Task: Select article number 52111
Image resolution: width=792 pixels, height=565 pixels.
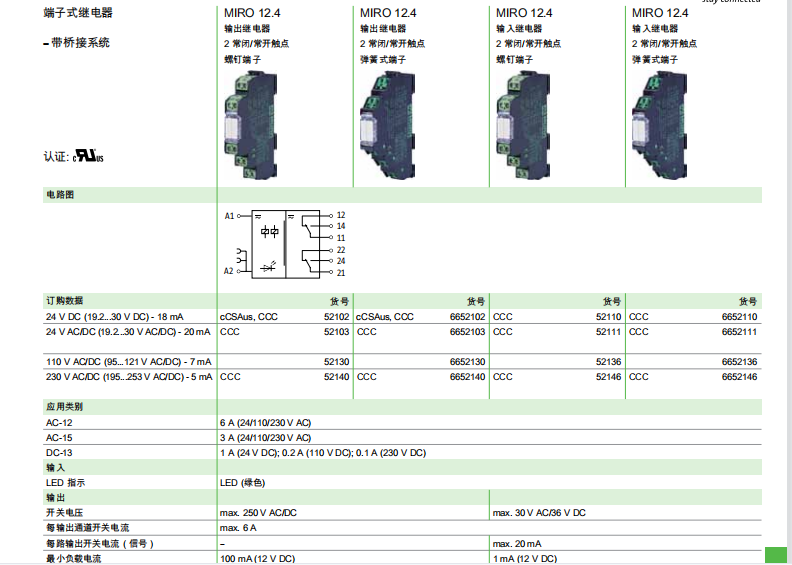Action: tap(609, 332)
